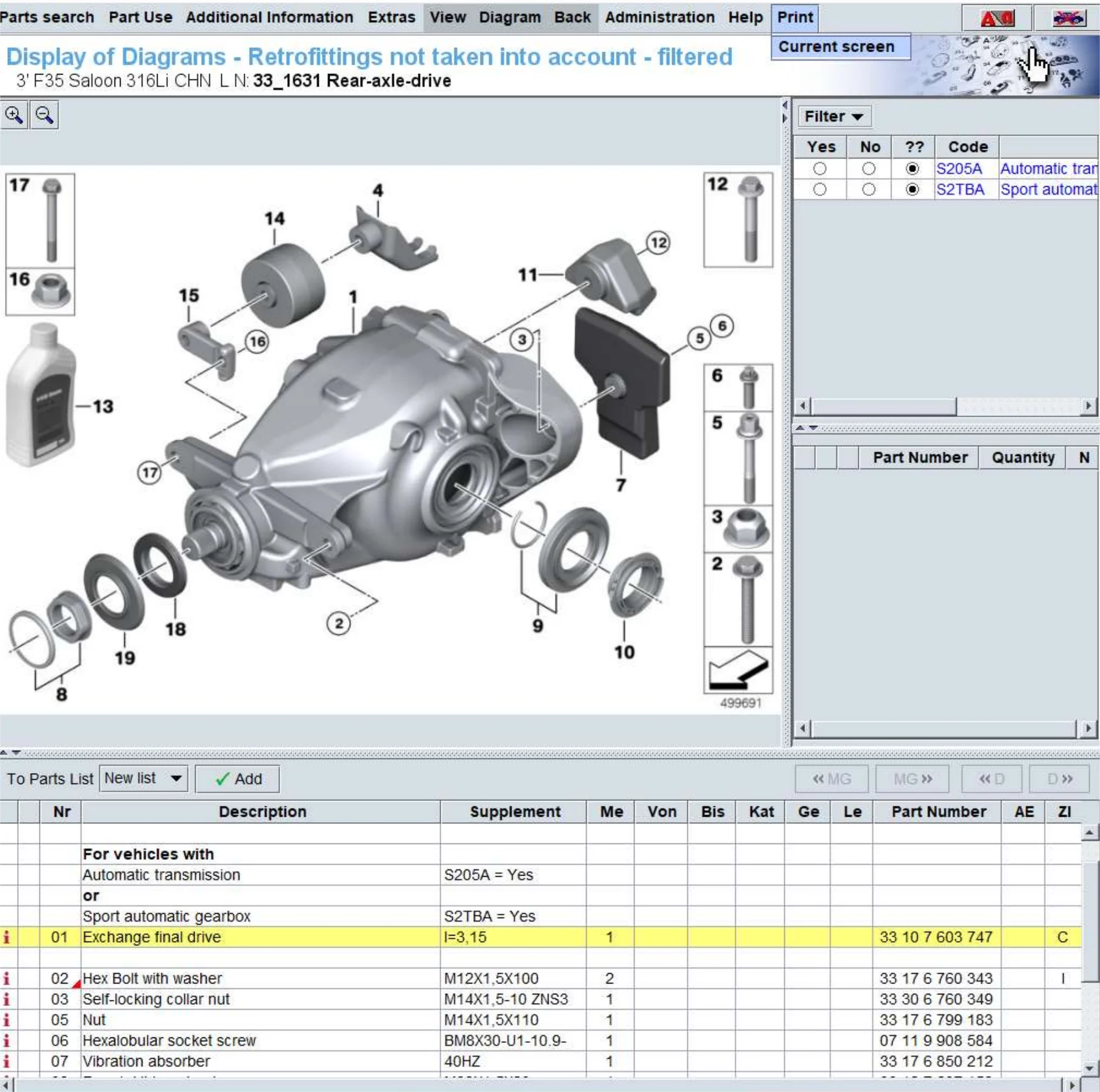Viewport: 1100px width, 1092px height.
Task: Click info icon for Self-locking collar nut
Action: pyautogui.click(x=7, y=999)
